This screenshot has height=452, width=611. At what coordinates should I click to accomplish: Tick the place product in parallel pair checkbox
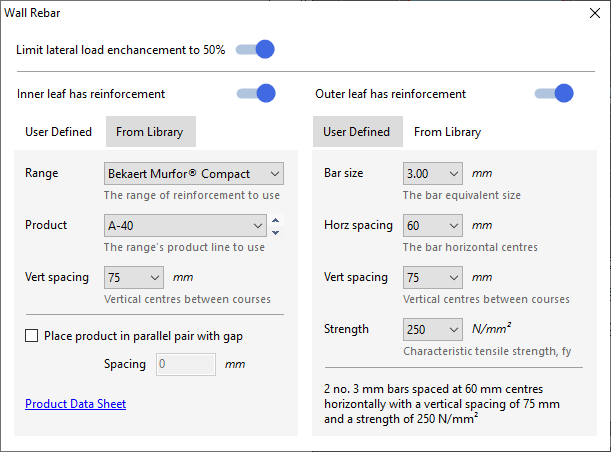[32, 335]
